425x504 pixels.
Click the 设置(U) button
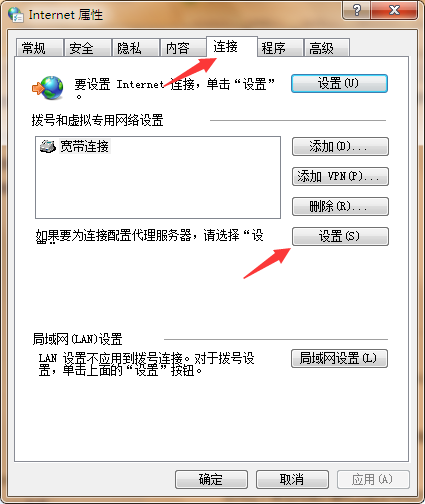pyautogui.click(x=339, y=83)
